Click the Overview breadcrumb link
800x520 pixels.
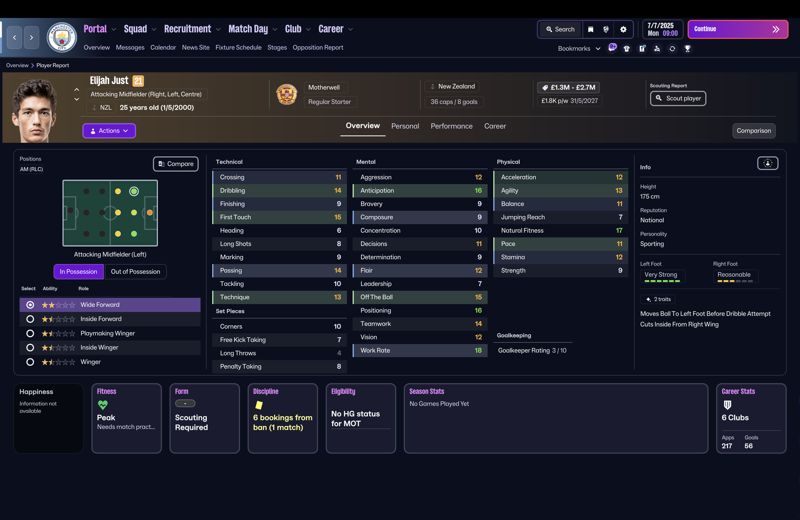pyautogui.click(x=17, y=65)
